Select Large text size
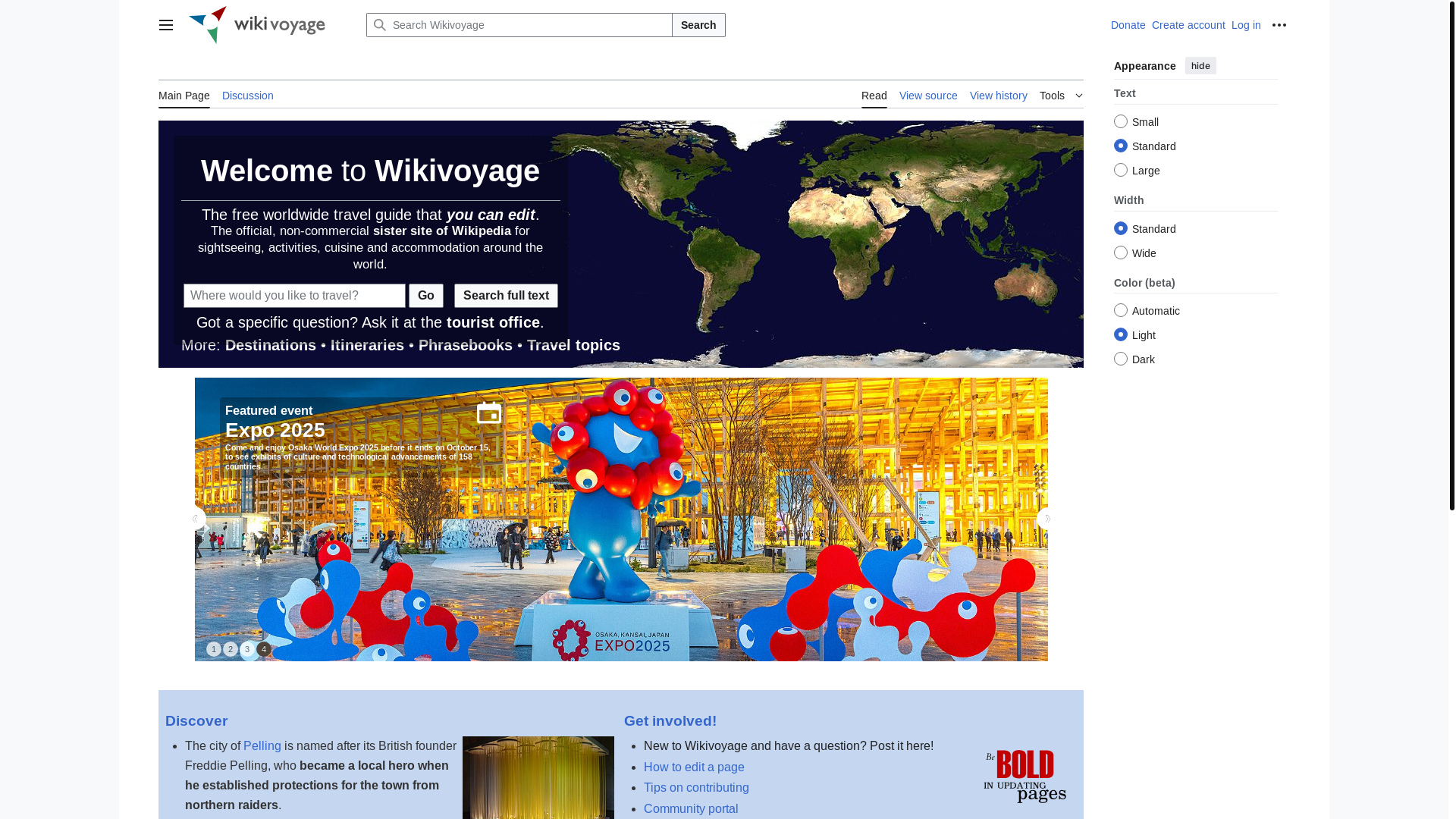This screenshot has height=819, width=1456. (x=1121, y=170)
